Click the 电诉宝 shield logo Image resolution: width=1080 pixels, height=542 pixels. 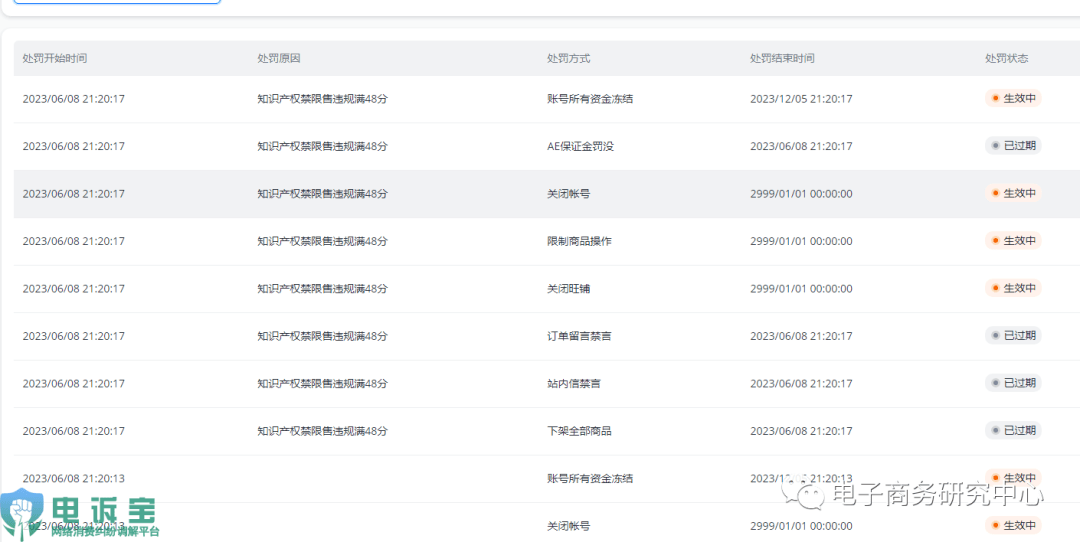tap(22, 515)
